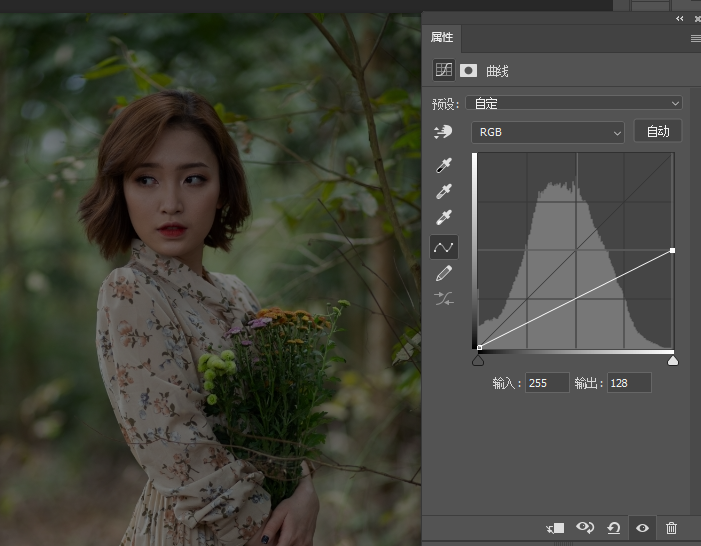
Task: Click the layer mask icon
Action: [468, 70]
